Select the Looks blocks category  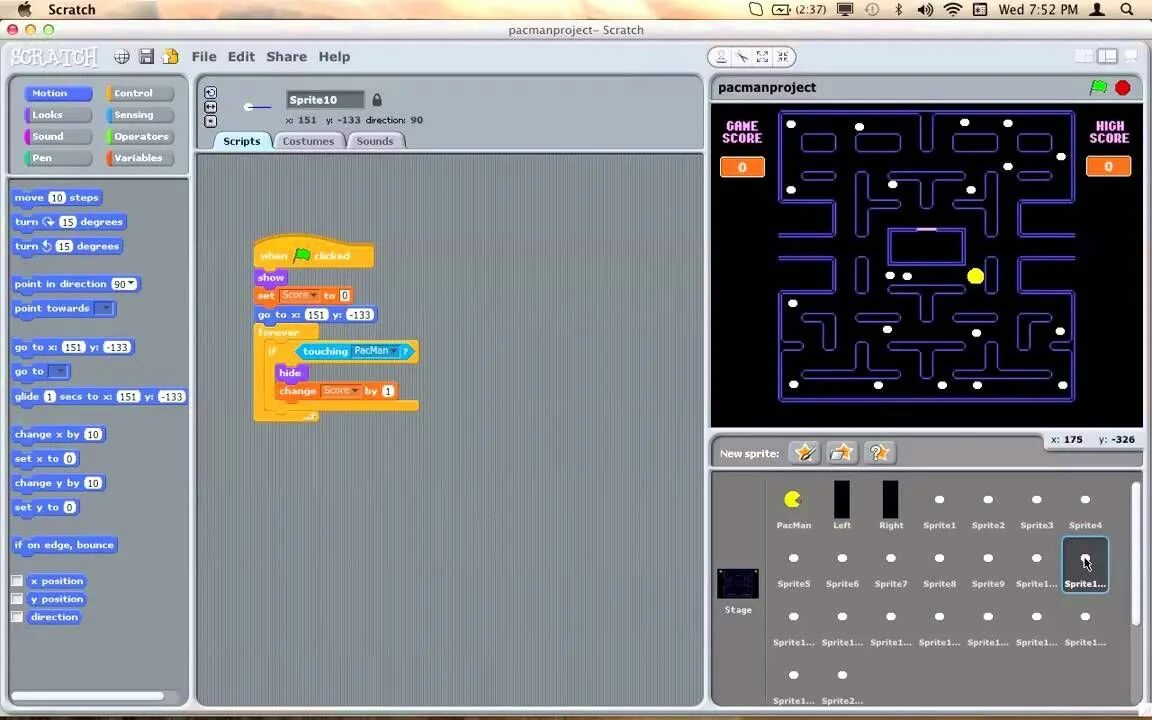[58, 115]
